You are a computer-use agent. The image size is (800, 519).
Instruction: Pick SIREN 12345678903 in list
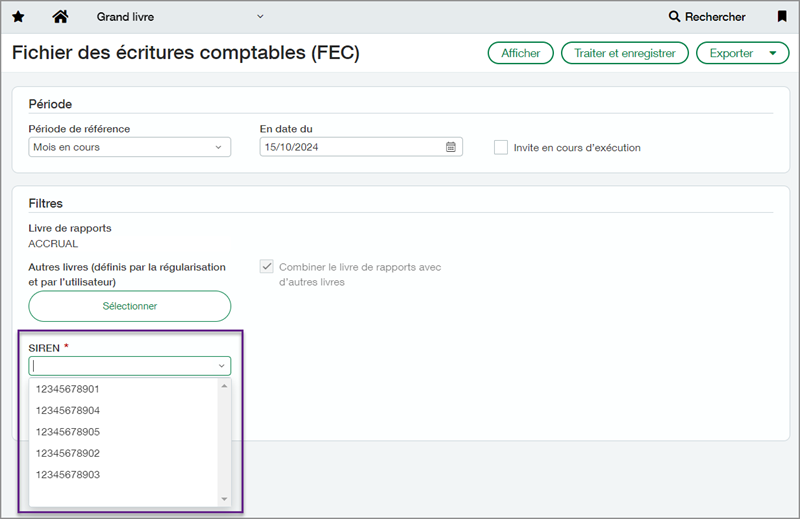coord(68,475)
